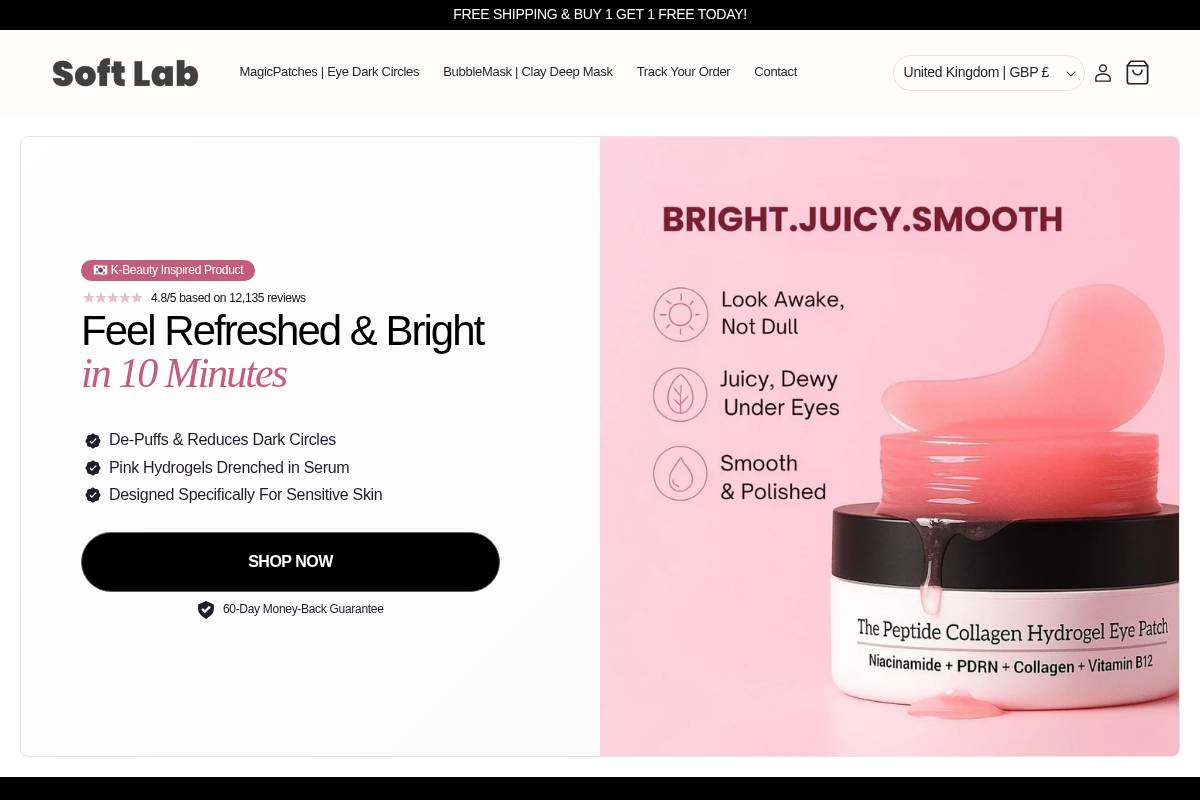The width and height of the screenshot is (1200, 800).
Task: Click checkmark beside Designed Specifically For Sensitive Skin
Action: coord(93,495)
